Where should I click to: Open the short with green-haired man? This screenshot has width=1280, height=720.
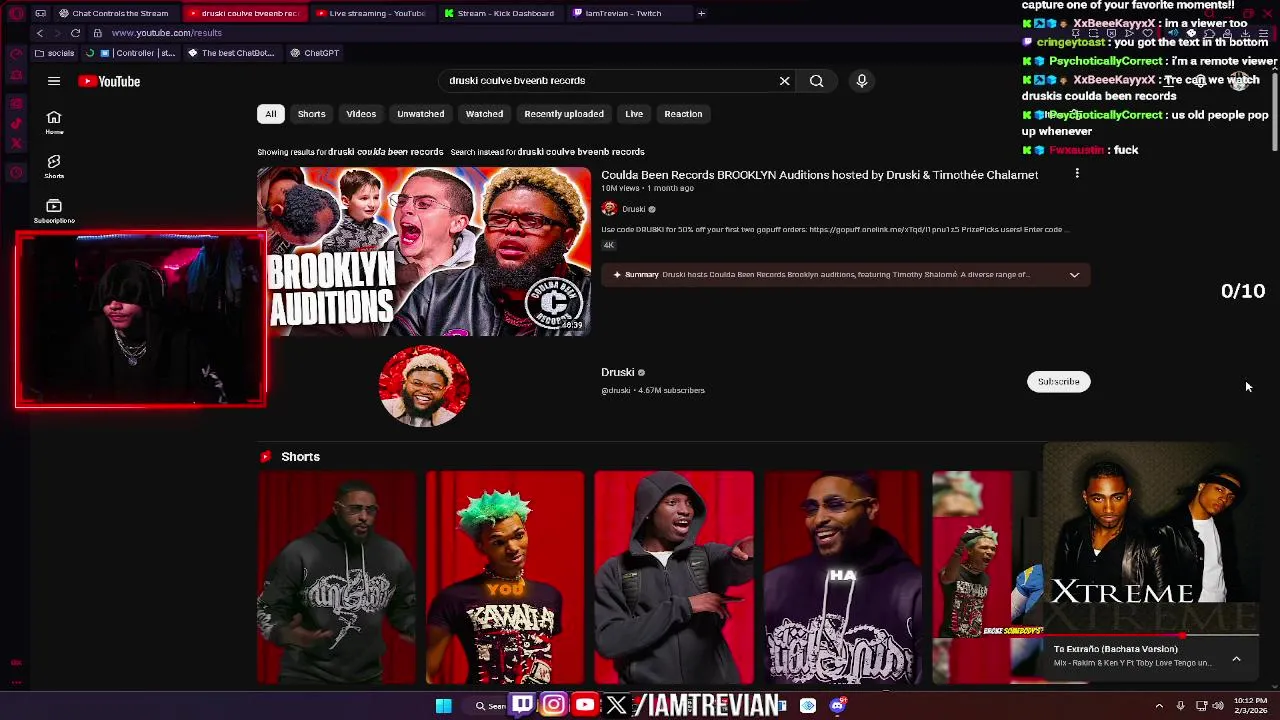click(x=505, y=577)
